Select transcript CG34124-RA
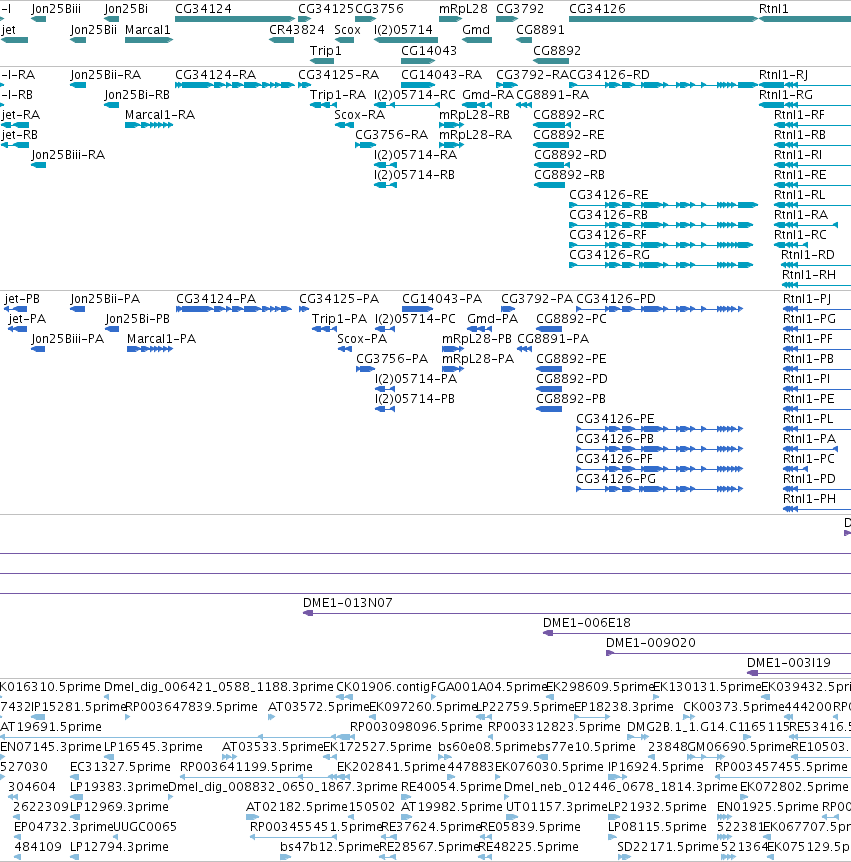Image resolution: width=851 pixels, height=862 pixels. click(x=215, y=75)
